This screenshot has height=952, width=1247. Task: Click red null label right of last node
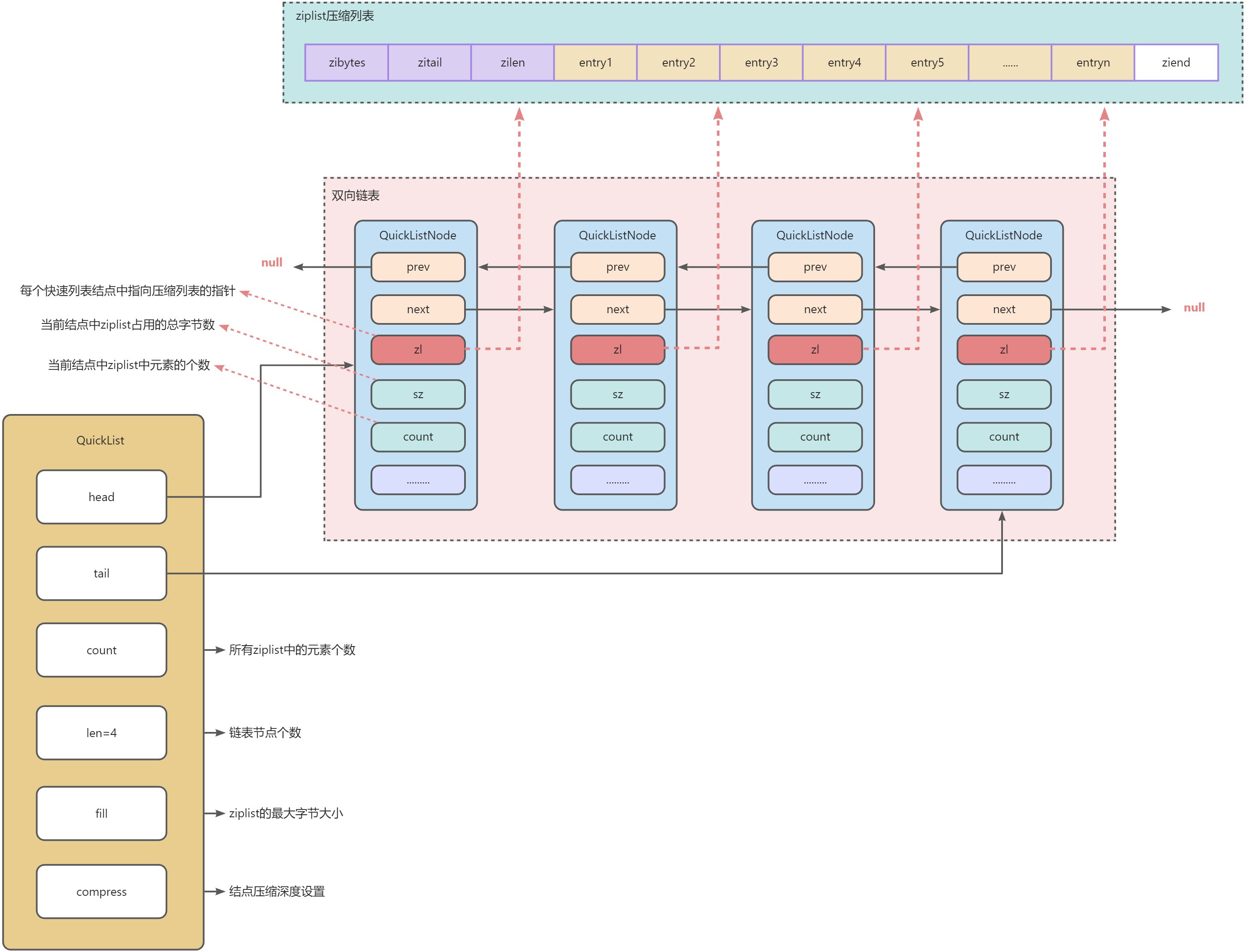(x=1194, y=308)
